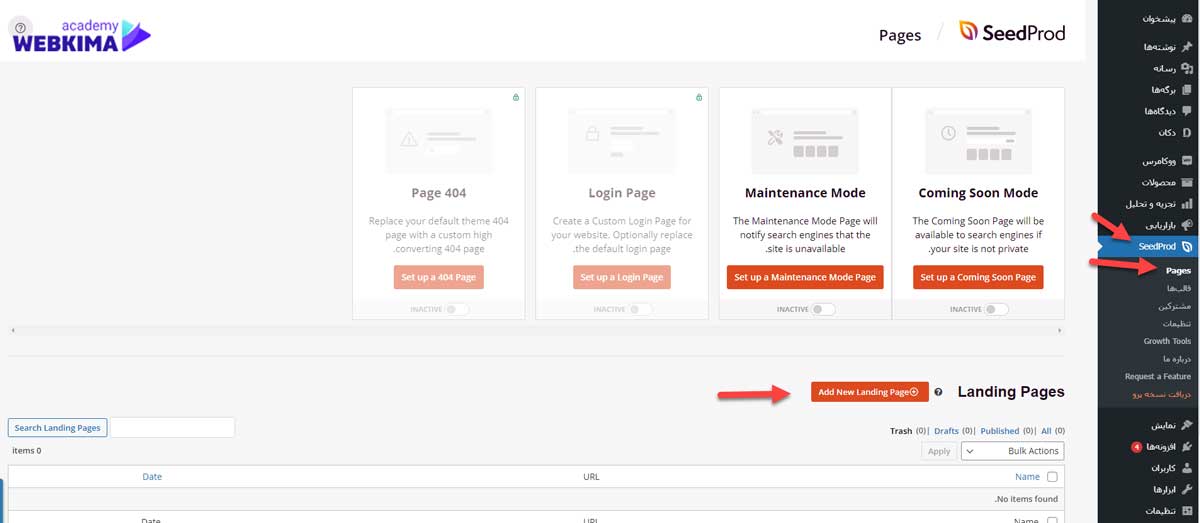Click the SeedProd leaf icon in sidebar
The height and width of the screenshot is (523, 1200).
(x=1186, y=246)
